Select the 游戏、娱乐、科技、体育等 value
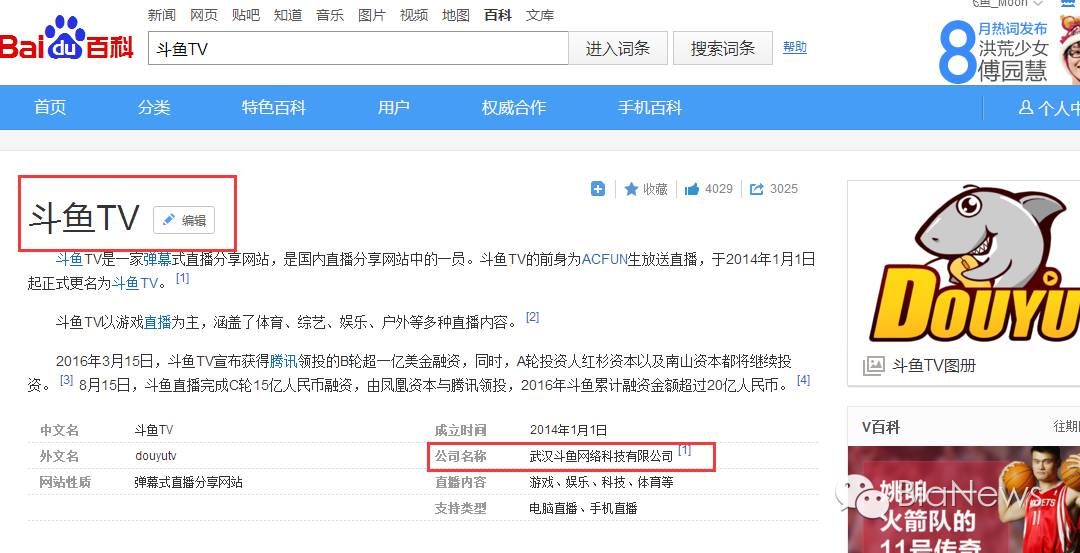Viewport: 1080px width, 553px height. pyautogui.click(x=601, y=482)
